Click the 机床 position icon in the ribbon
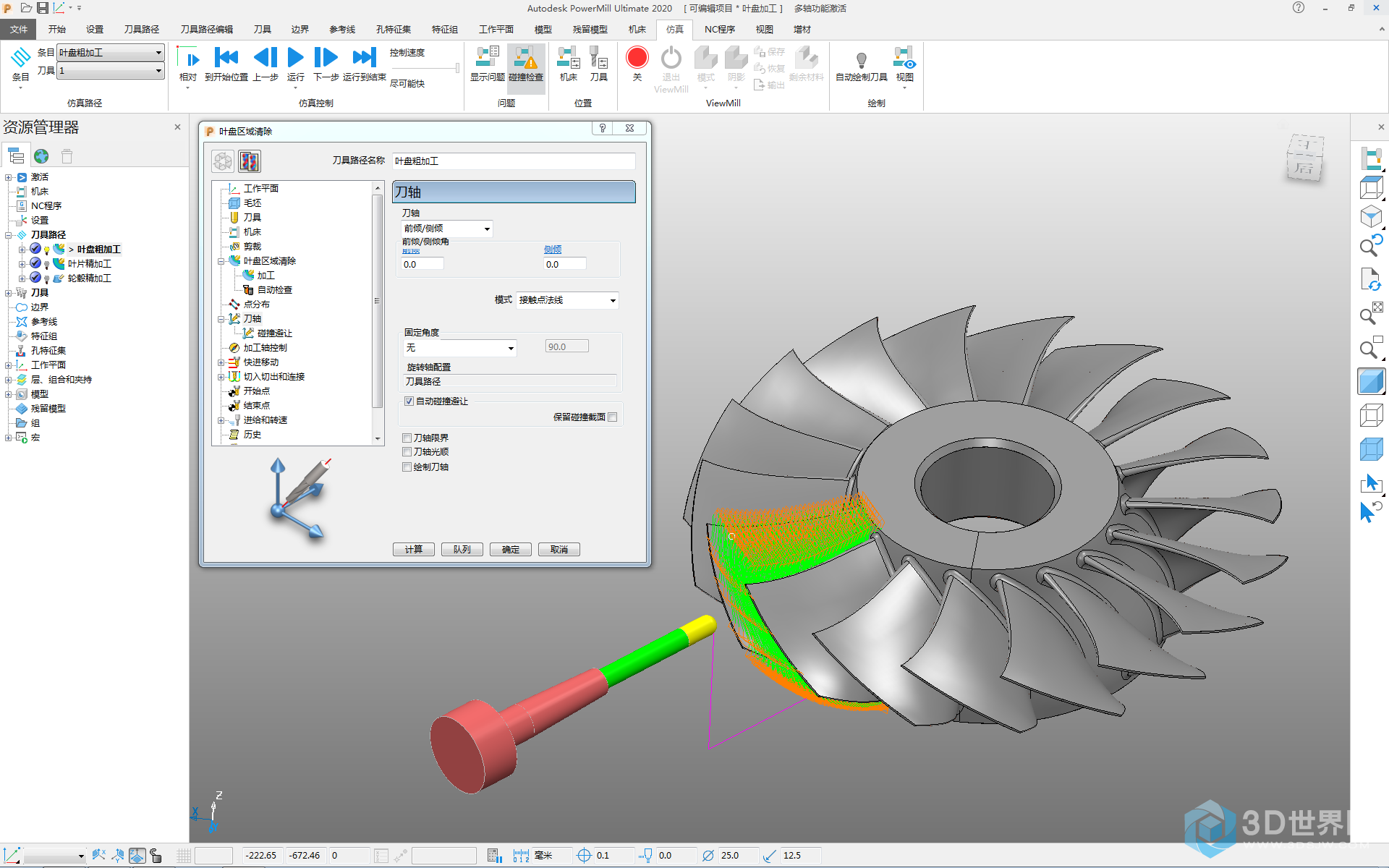The image size is (1389, 868). [x=569, y=58]
